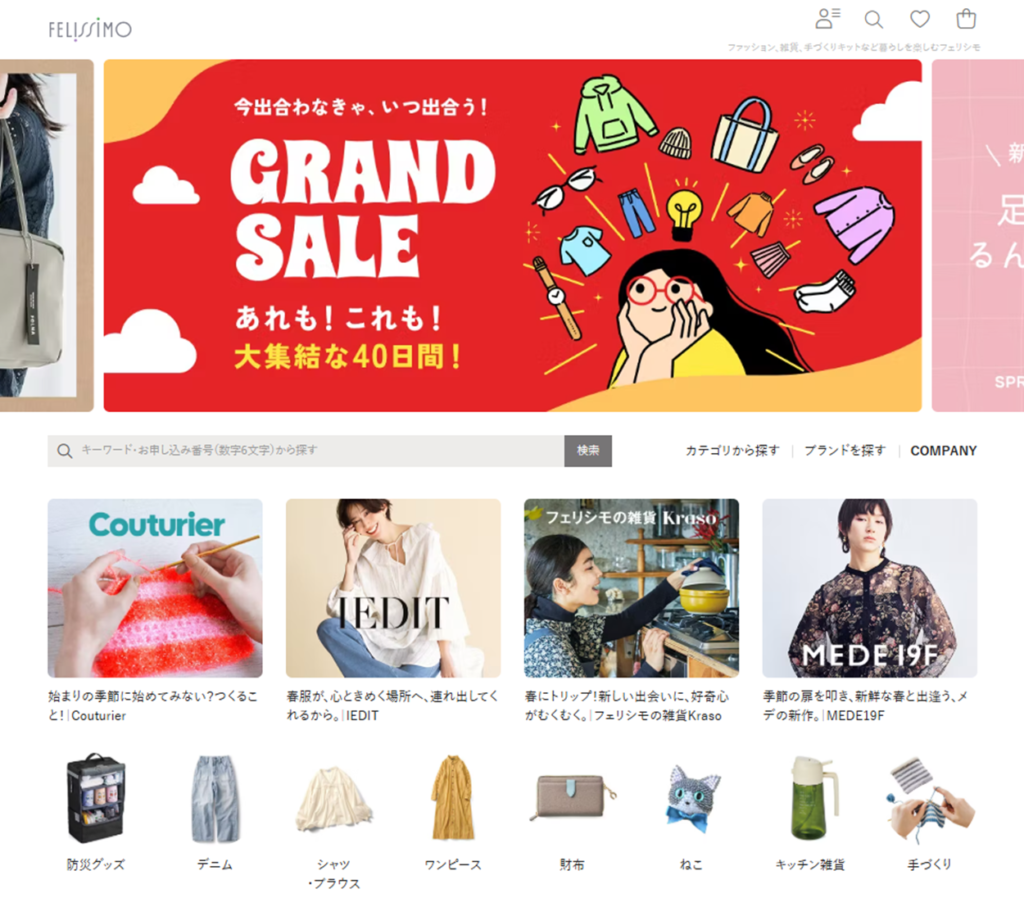Viewport: 1024px width, 916px height.
Task: Open ブランドを探す menu
Action: pyautogui.click(x=845, y=450)
